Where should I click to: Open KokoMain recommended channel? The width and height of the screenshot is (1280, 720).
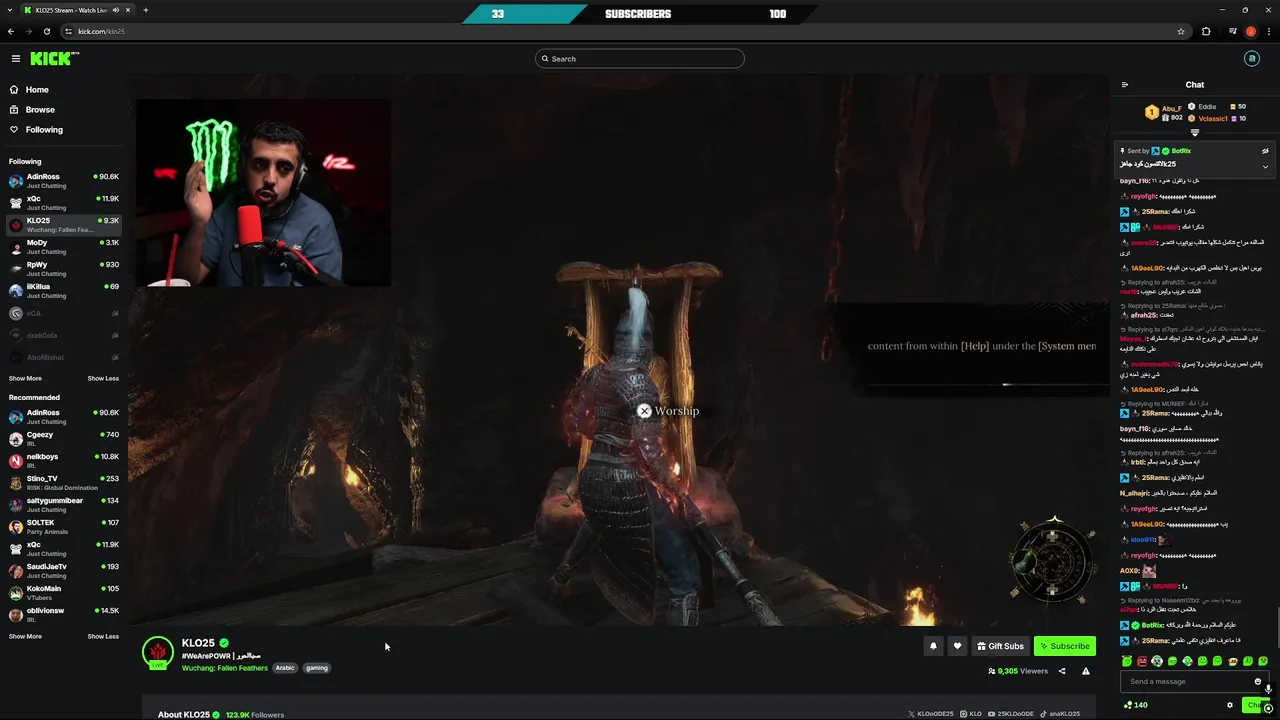64,593
